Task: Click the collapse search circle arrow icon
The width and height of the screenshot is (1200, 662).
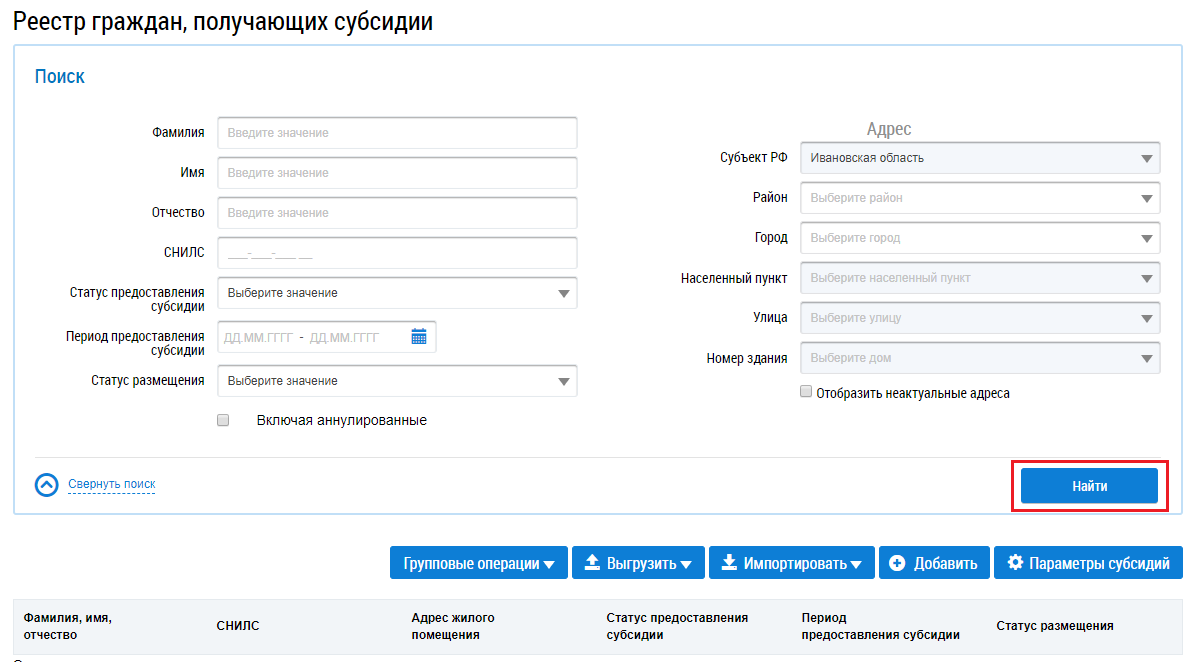Action: click(x=47, y=485)
